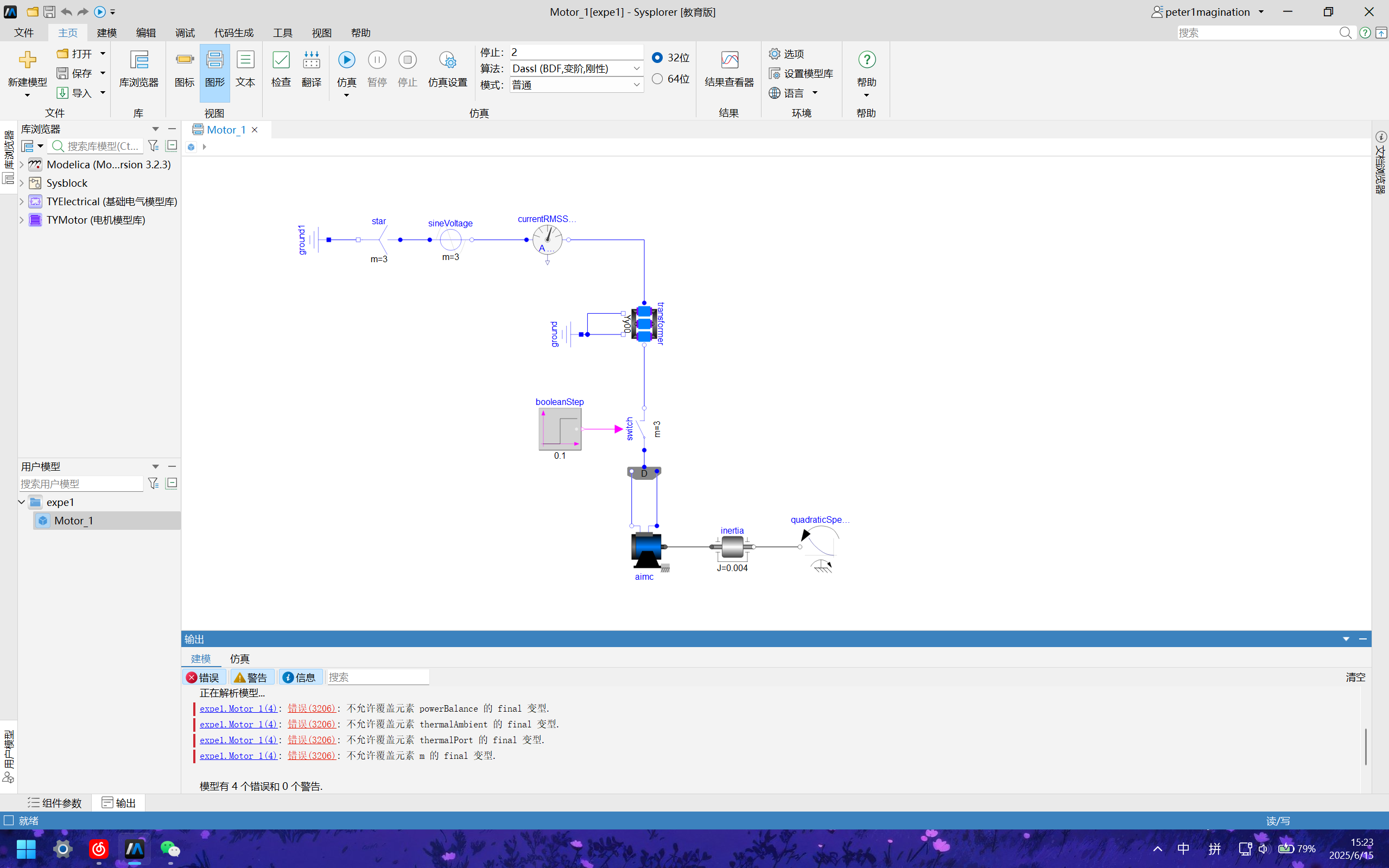Screen dimensions: 1389x868
Task: Click the filter icon in library browser
Action: [153, 146]
